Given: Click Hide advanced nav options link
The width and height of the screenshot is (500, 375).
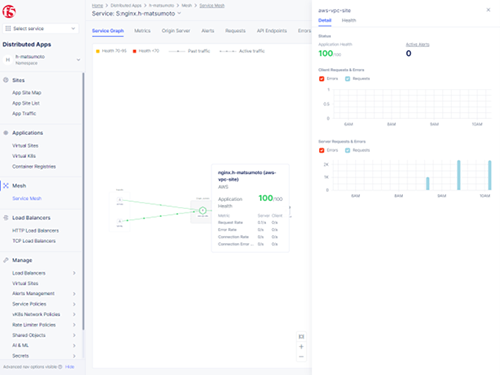Looking at the screenshot, I should [70, 367].
